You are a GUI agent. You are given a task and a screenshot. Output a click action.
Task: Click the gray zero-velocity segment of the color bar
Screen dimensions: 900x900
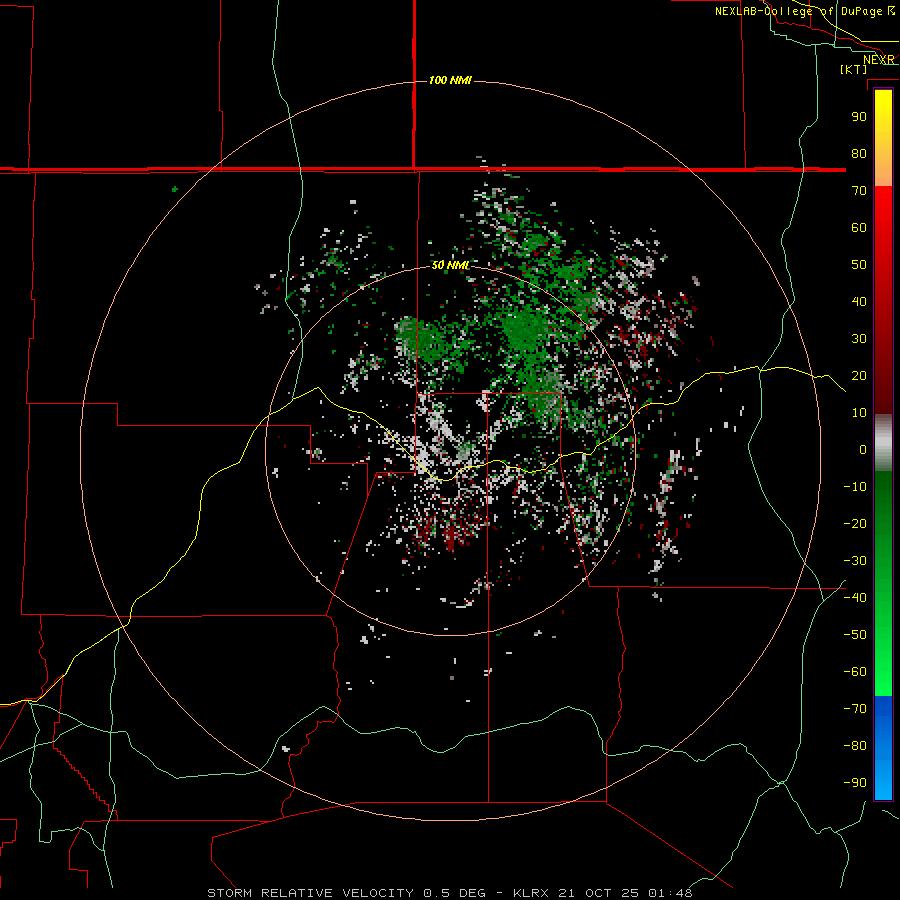[x=883, y=443]
